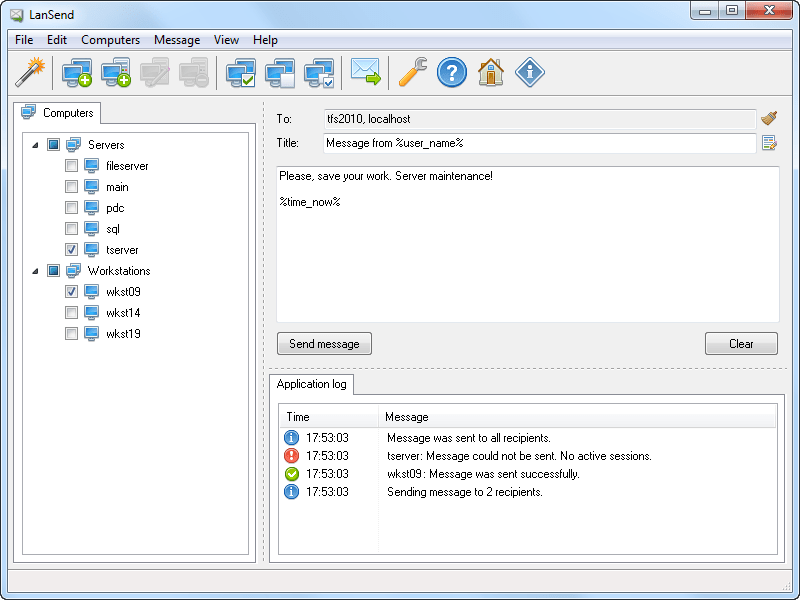This screenshot has width=800, height=600.
Task: Open the Message menu
Action: pyautogui.click(x=177, y=40)
